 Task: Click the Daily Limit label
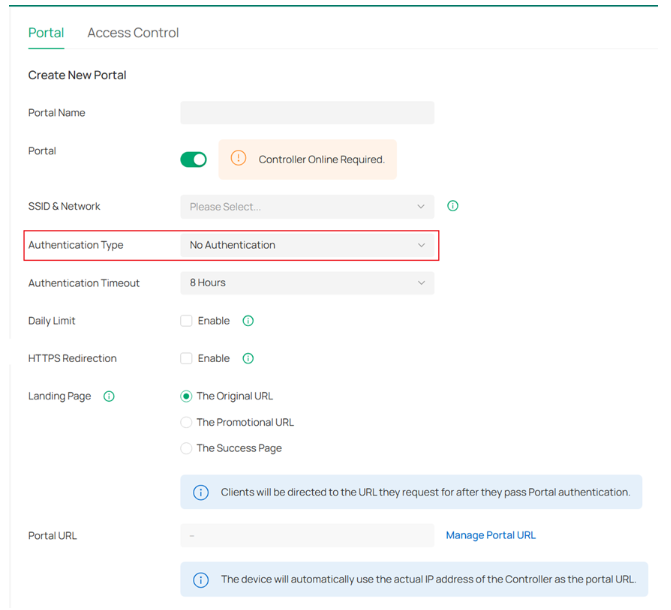[x=52, y=321]
